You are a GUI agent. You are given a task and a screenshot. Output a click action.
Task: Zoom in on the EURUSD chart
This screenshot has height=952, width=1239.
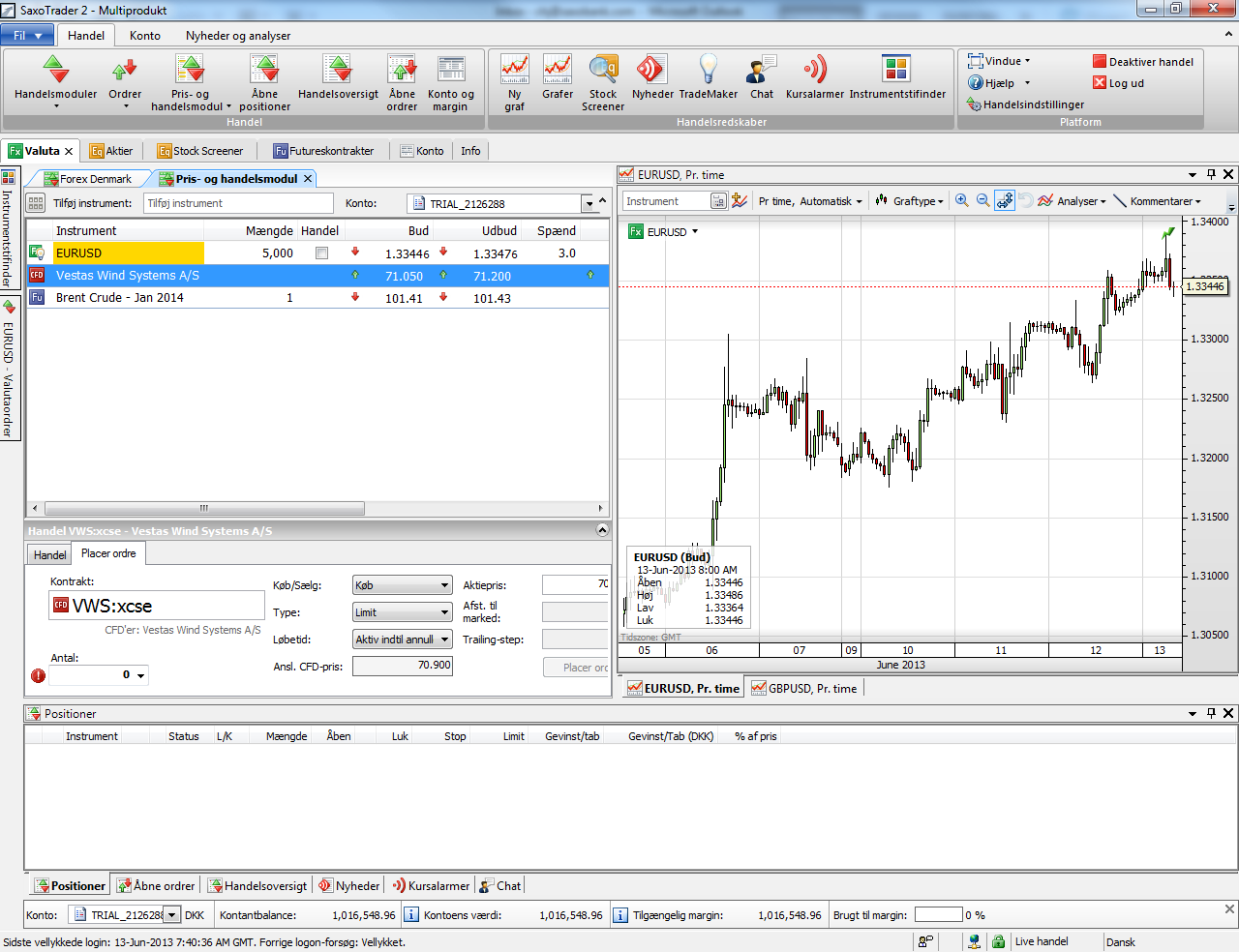(962, 200)
